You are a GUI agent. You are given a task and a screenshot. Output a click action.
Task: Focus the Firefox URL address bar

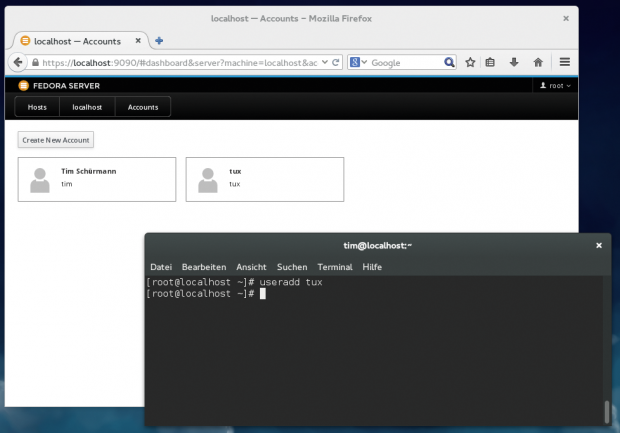coord(180,62)
